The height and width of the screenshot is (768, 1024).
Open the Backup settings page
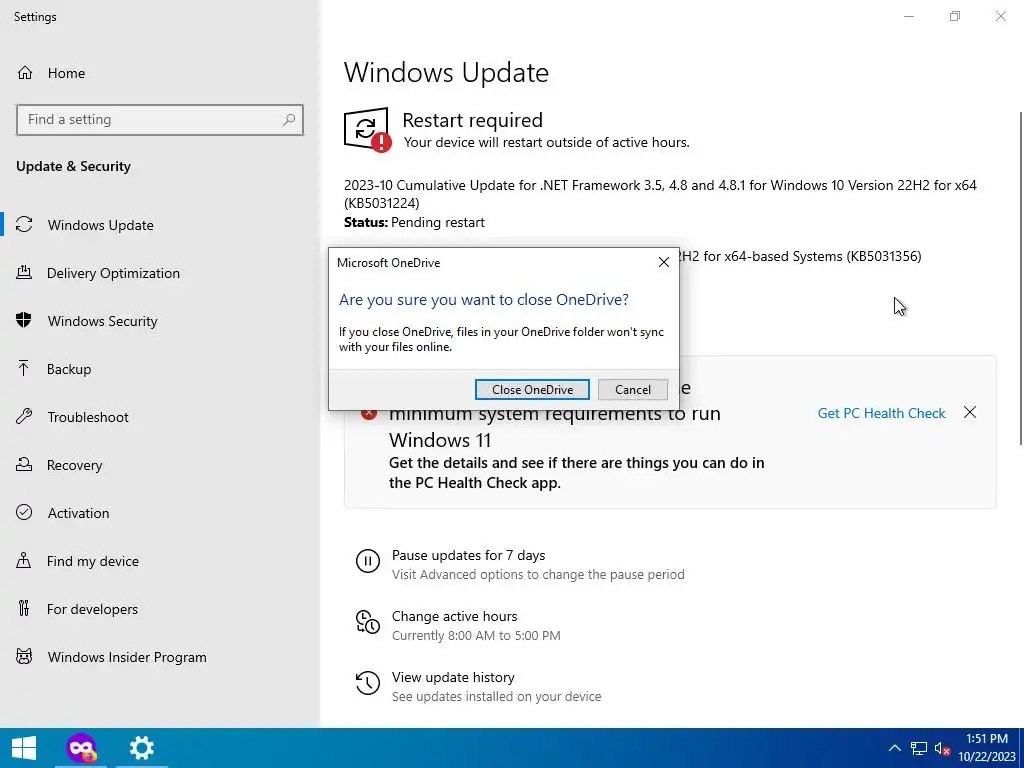(160, 369)
